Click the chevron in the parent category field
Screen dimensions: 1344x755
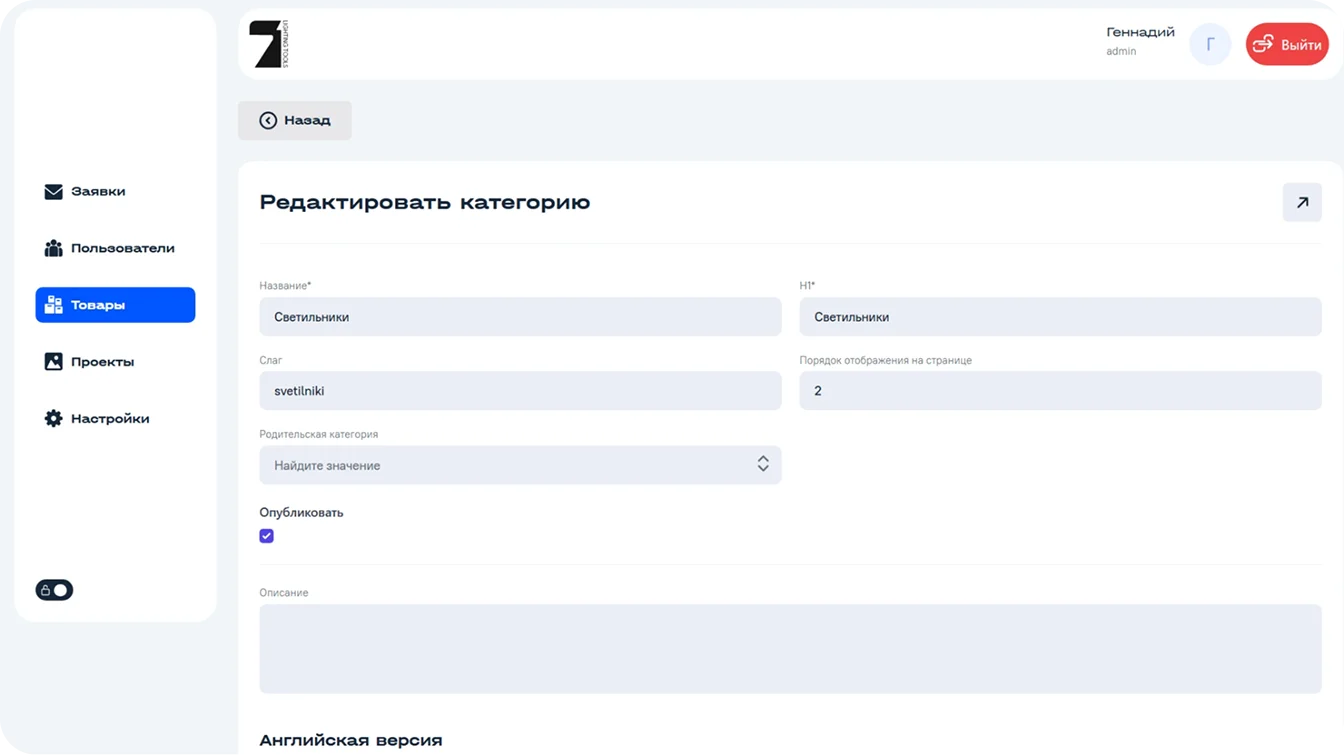point(763,464)
